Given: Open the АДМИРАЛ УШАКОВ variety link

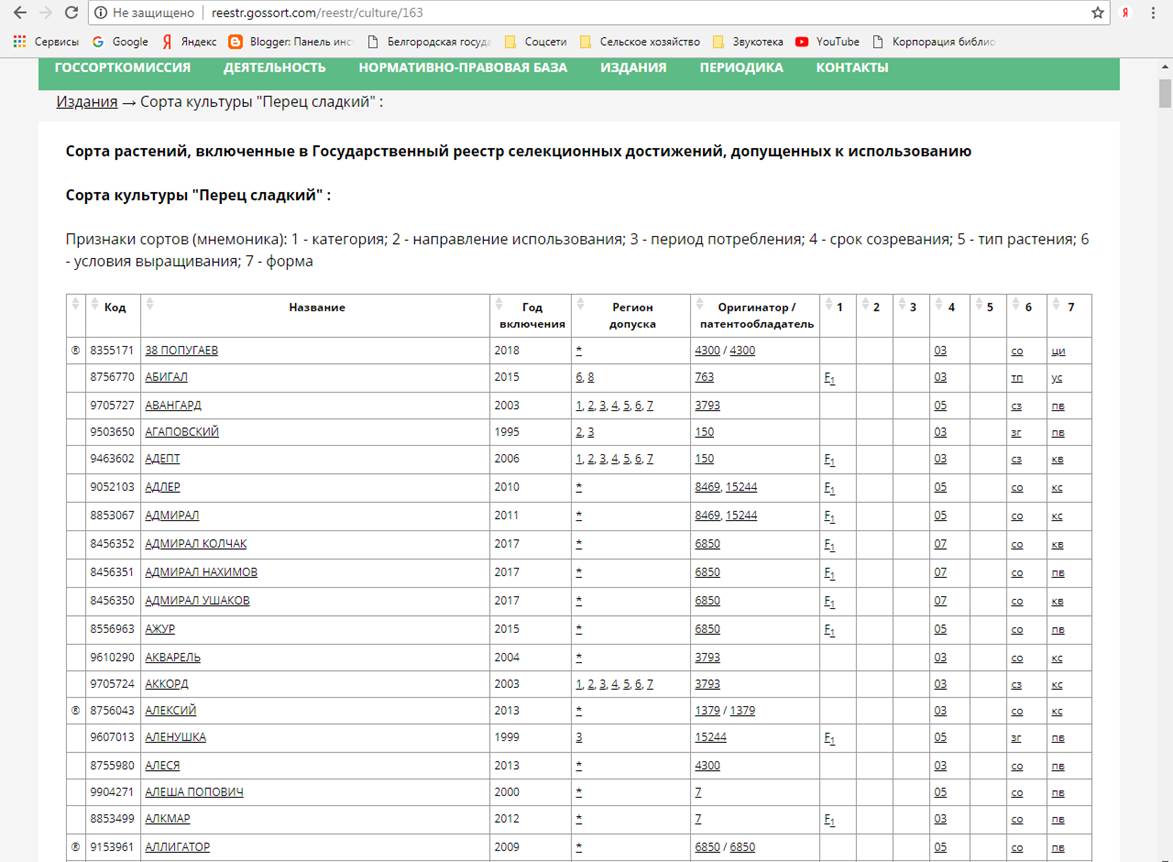Looking at the screenshot, I should (197, 601).
